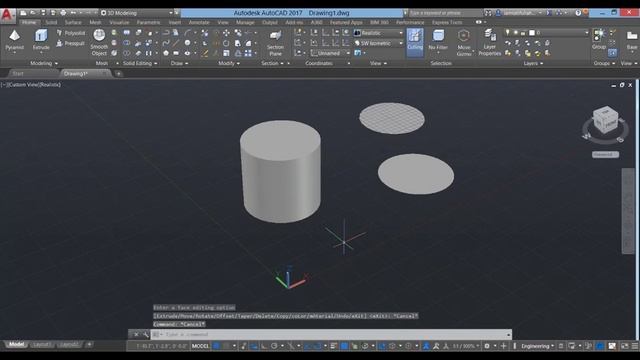Expand the Modify panel

point(229,63)
